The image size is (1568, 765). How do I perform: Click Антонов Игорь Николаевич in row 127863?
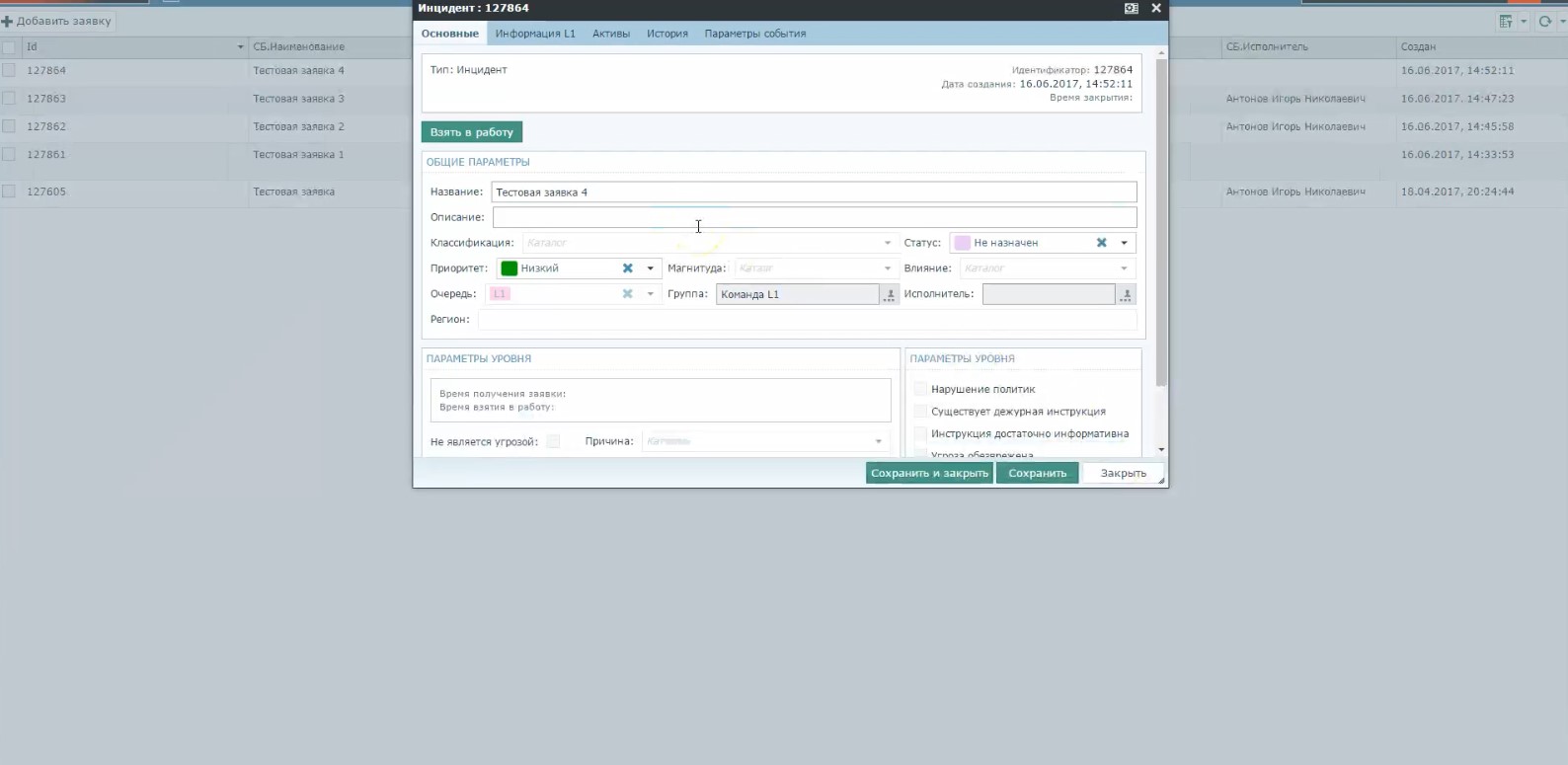coord(1295,99)
